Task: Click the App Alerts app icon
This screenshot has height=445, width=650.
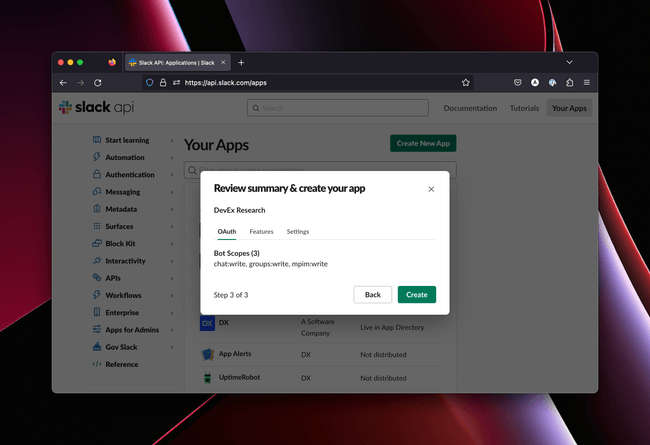Action: tap(207, 354)
